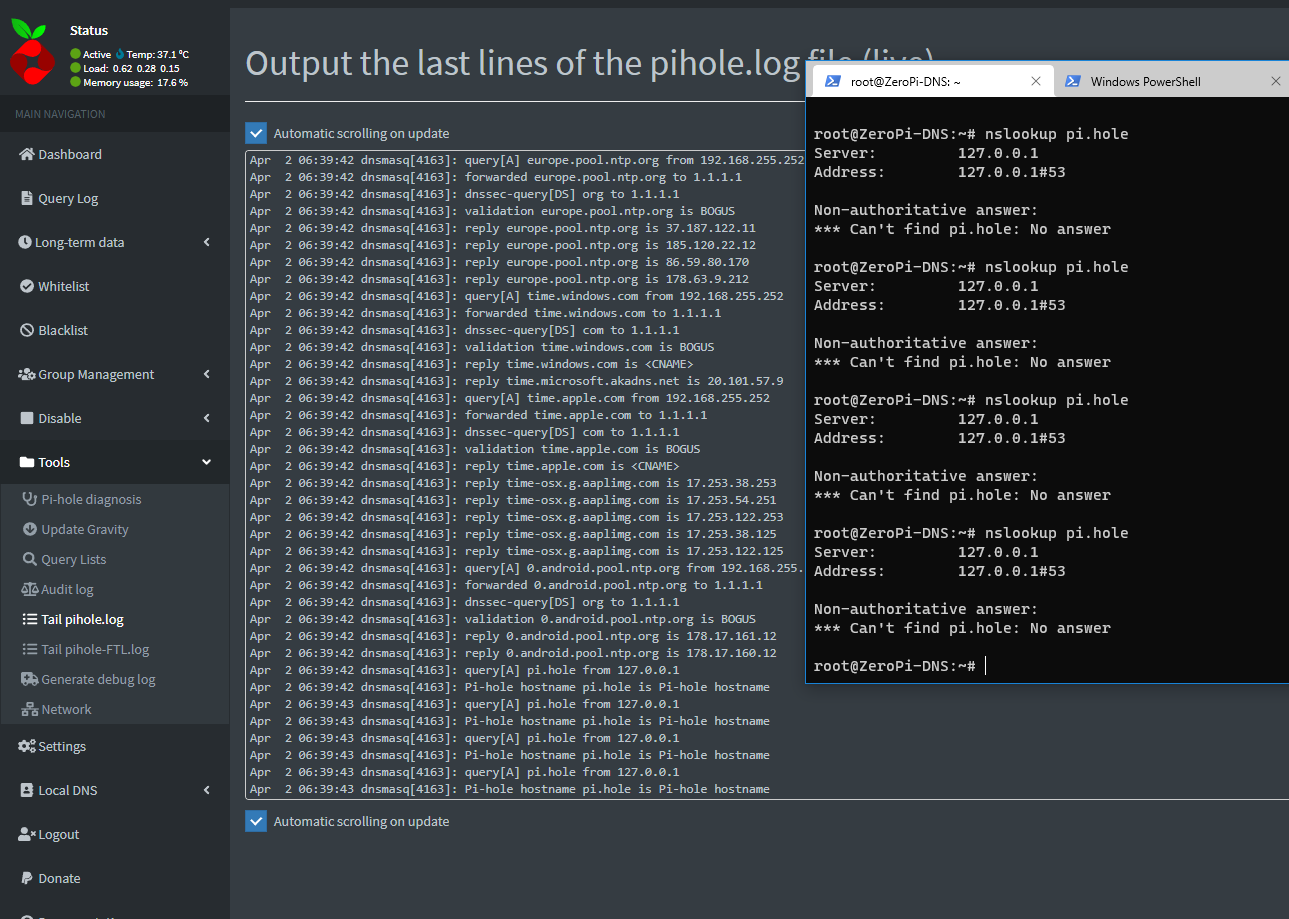Click the Pi-hole raspberry logo
This screenshot has height=919, width=1289.
pyautogui.click(x=32, y=52)
